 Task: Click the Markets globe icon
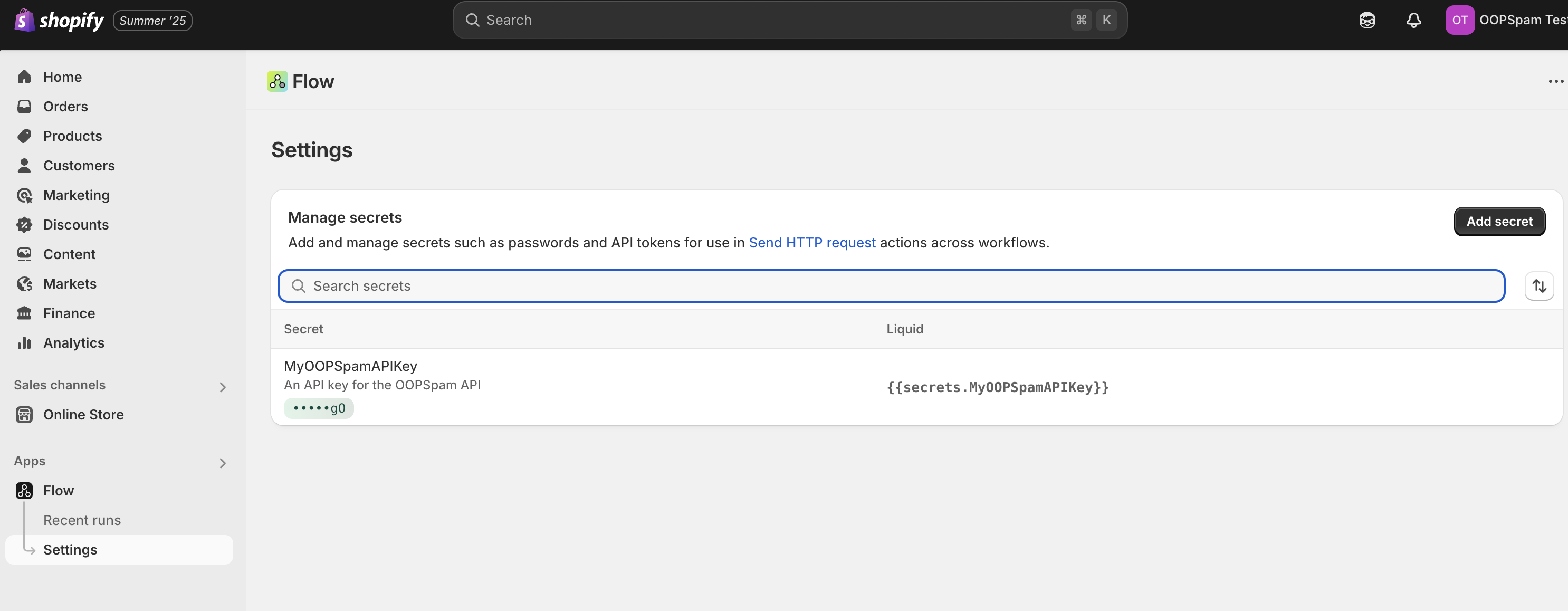tap(24, 283)
